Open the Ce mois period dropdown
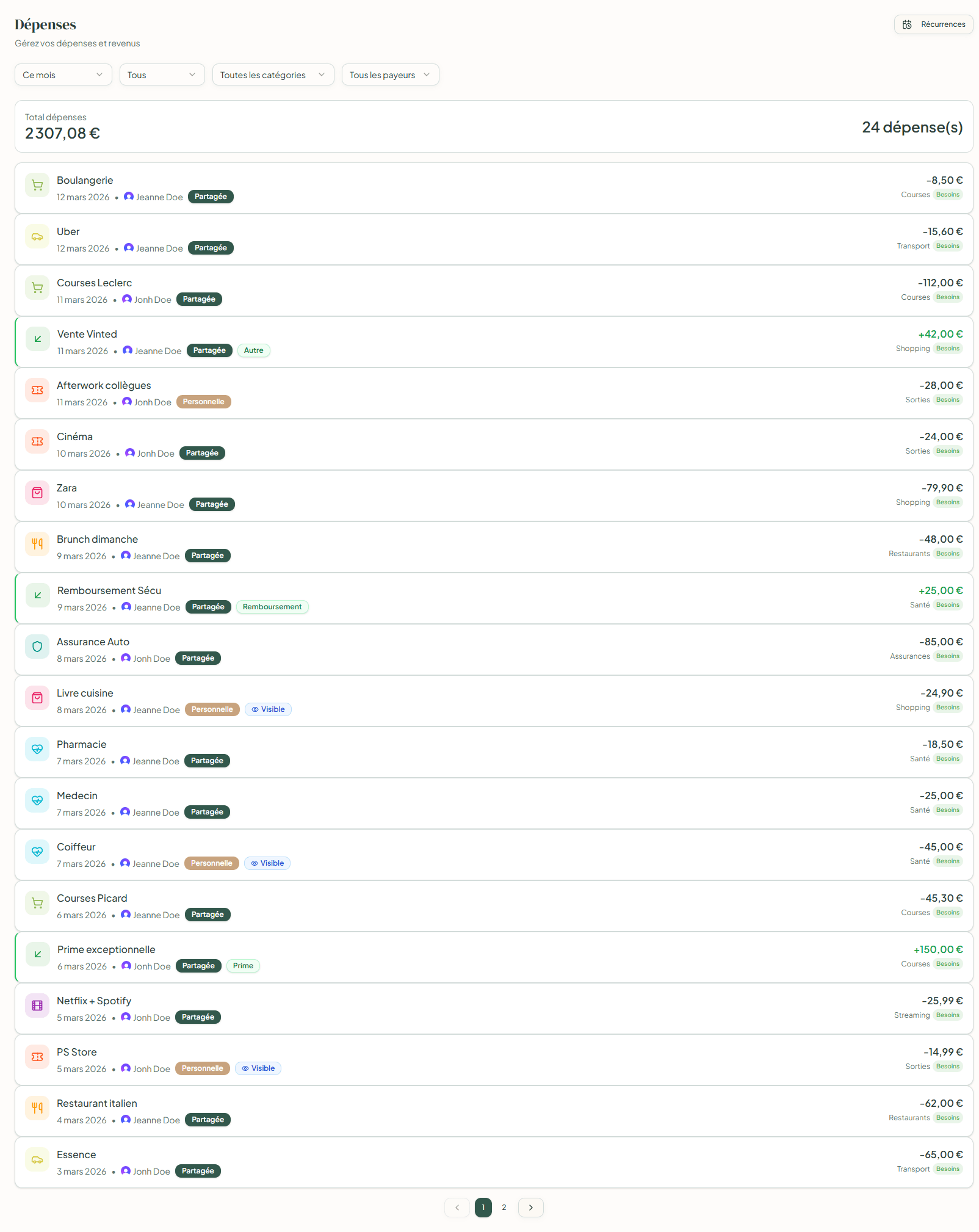The width and height of the screenshot is (979, 1232). [63, 75]
